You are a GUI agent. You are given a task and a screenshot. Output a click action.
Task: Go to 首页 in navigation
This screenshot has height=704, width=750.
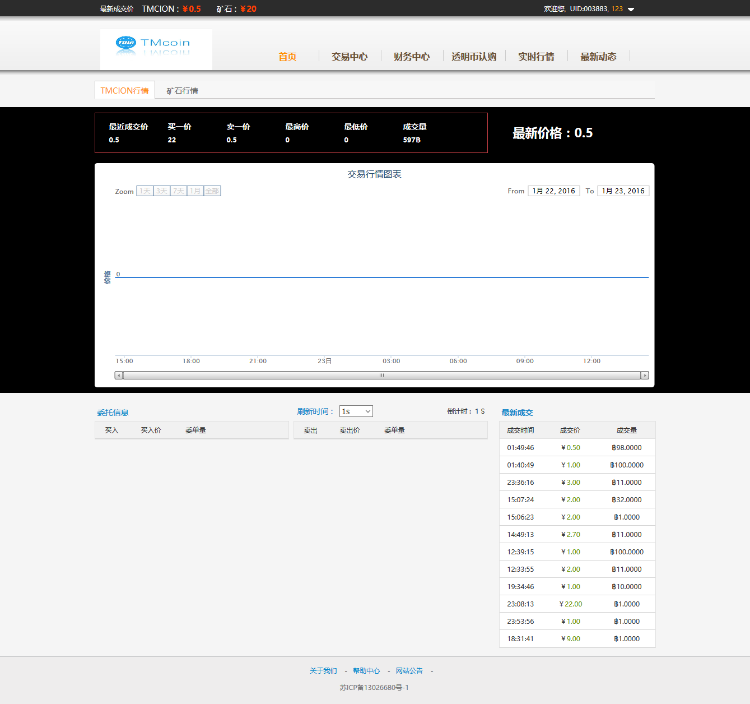(x=287, y=57)
